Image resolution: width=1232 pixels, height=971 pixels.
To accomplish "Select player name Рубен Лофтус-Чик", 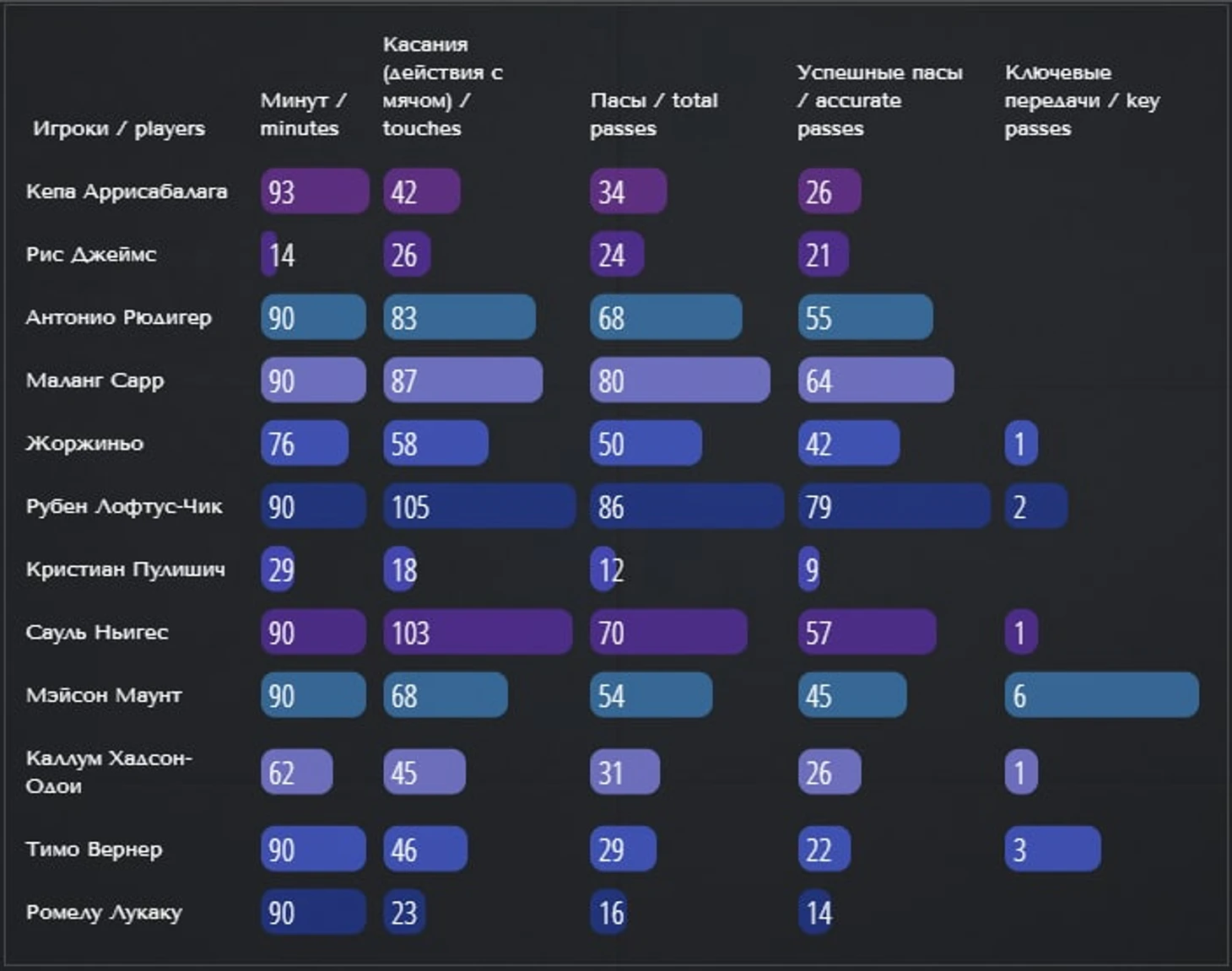I will (x=124, y=506).
